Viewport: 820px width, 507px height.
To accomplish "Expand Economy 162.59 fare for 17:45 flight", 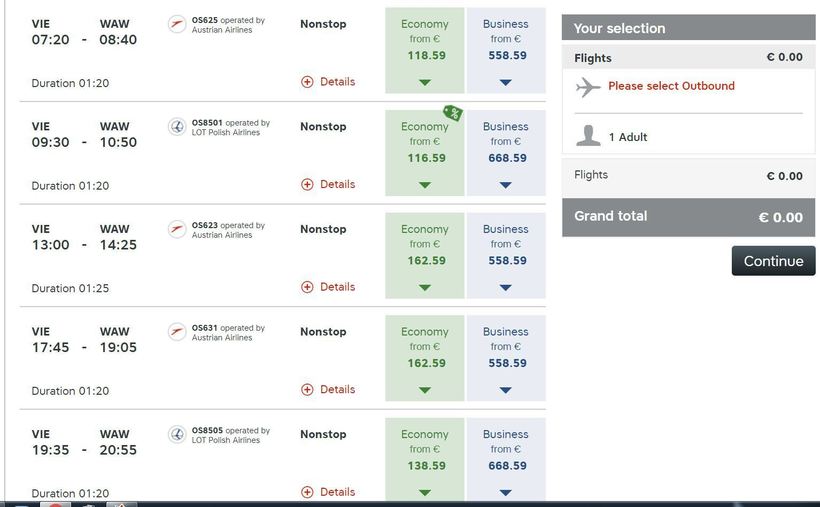I will [425, 390].
